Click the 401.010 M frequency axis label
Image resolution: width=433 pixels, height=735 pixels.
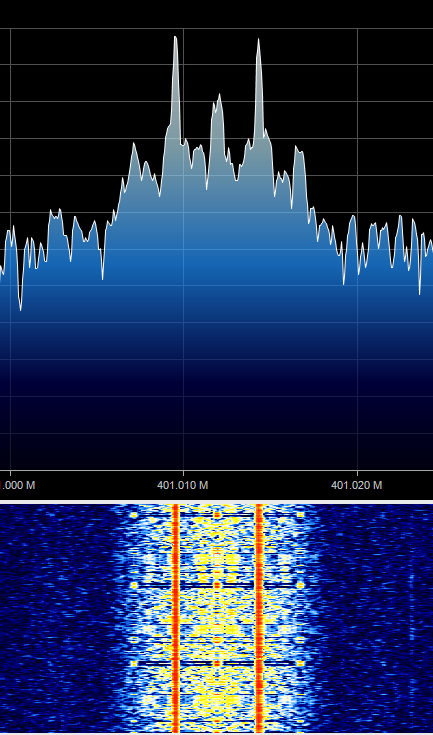click(x=182, y=485)
